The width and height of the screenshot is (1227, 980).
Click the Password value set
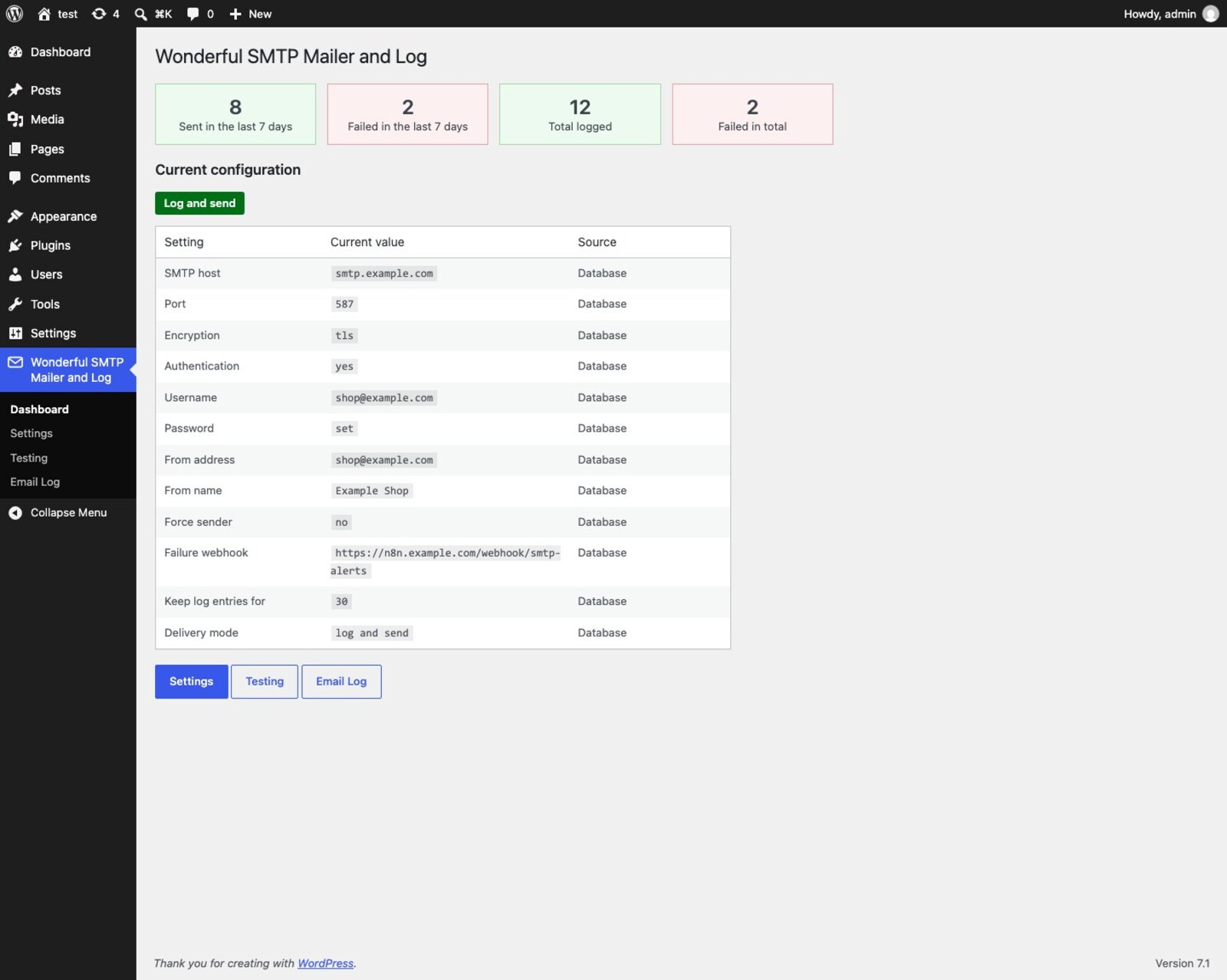click(x=344, y=429)
